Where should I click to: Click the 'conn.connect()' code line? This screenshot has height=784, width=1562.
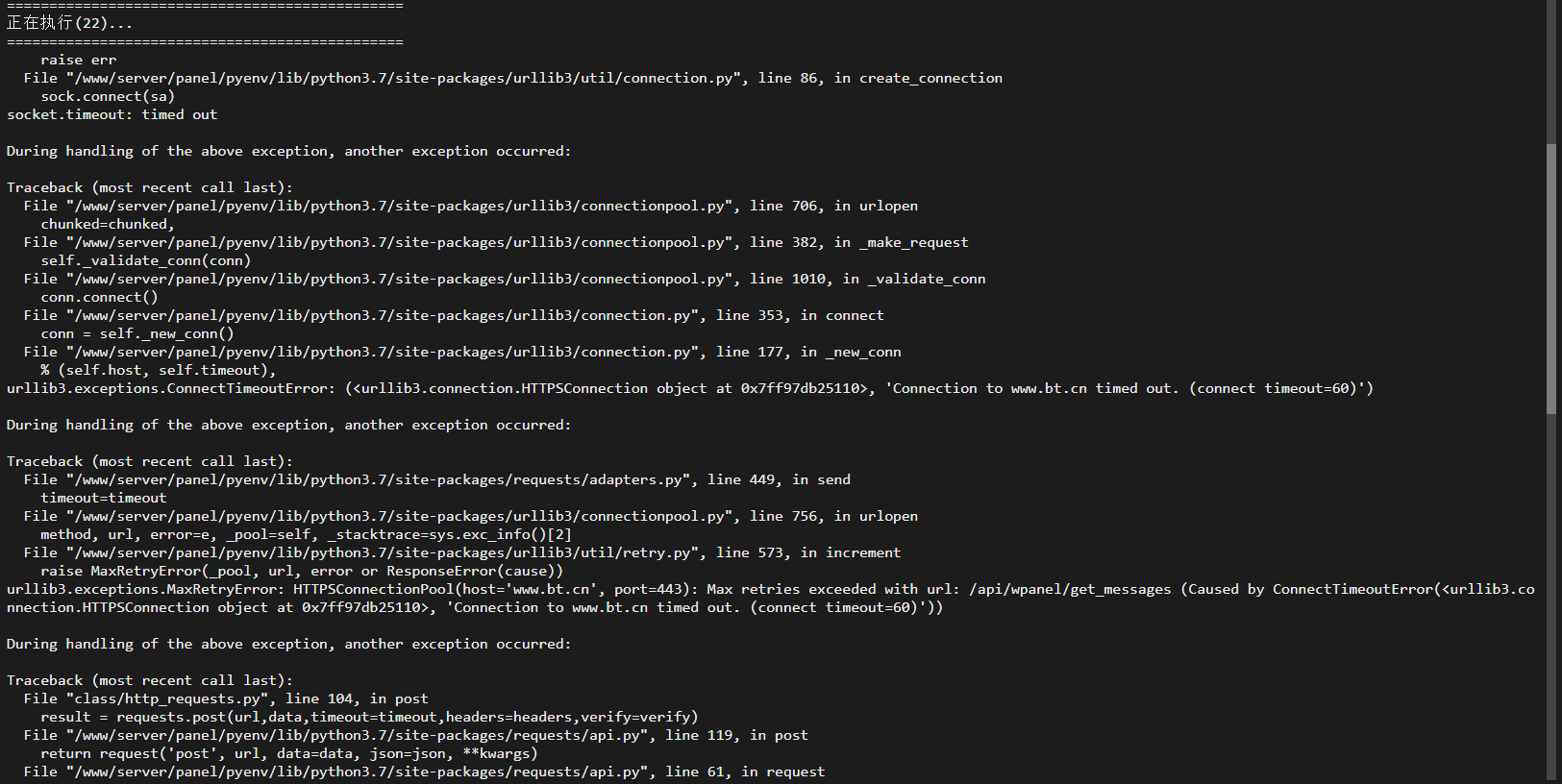point(99,297)
